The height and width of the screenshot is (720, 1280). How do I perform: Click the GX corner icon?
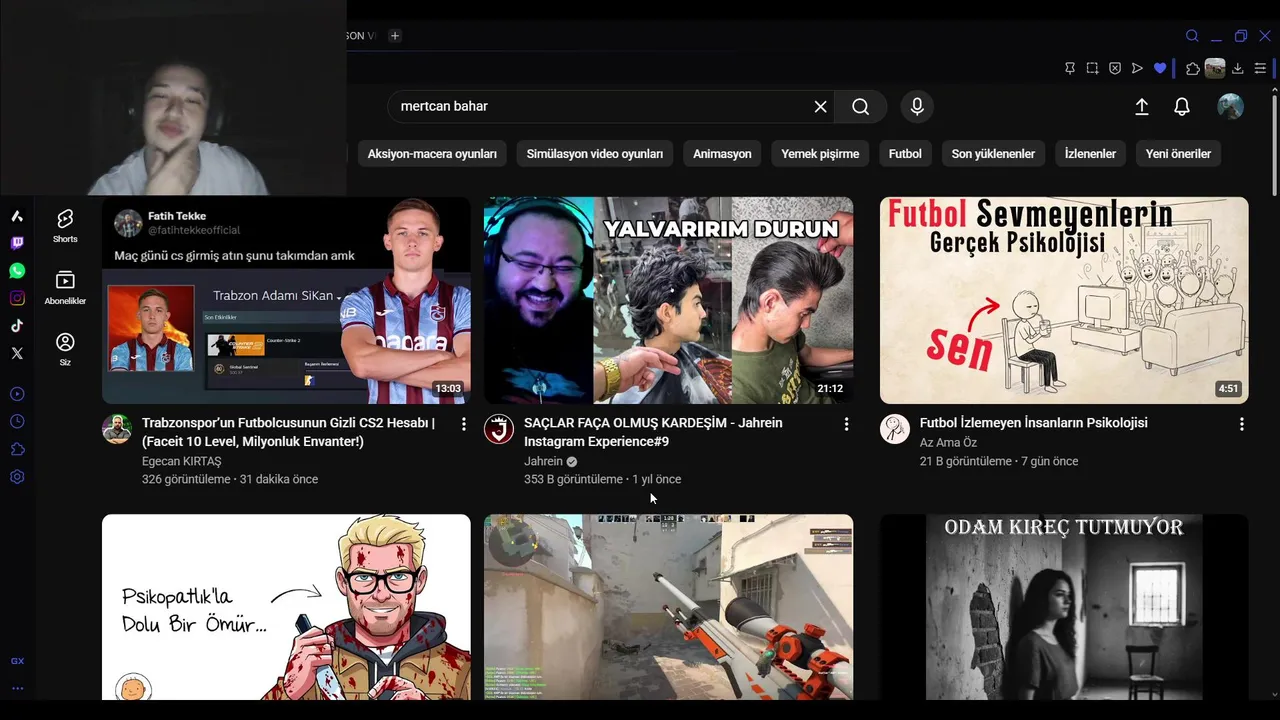click(17, 661)
